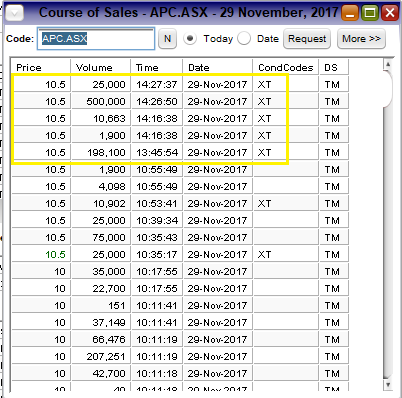Screen dimensions: 402x398
Task: Select XT code in the 10:53:41 row
Action: pyautogui.click(x=286, y=204)
